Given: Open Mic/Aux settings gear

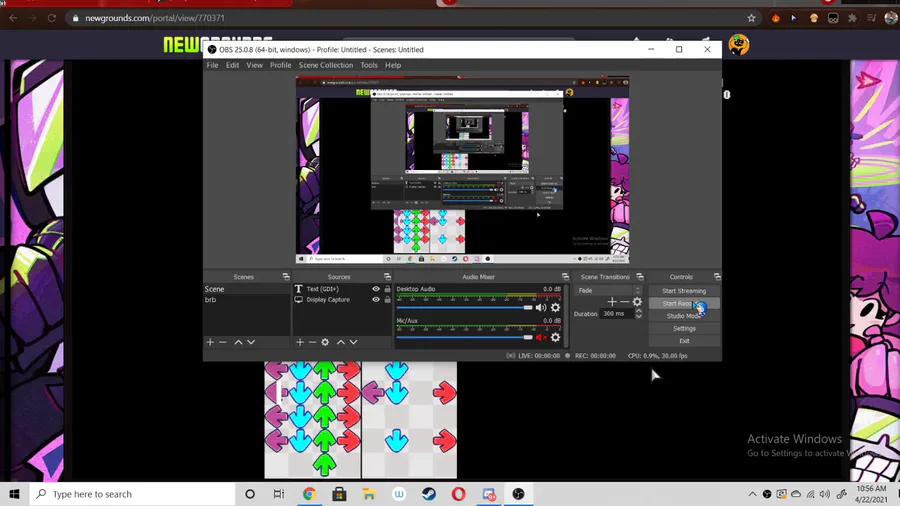Looking at the screenshot, I should pos(555,337).
